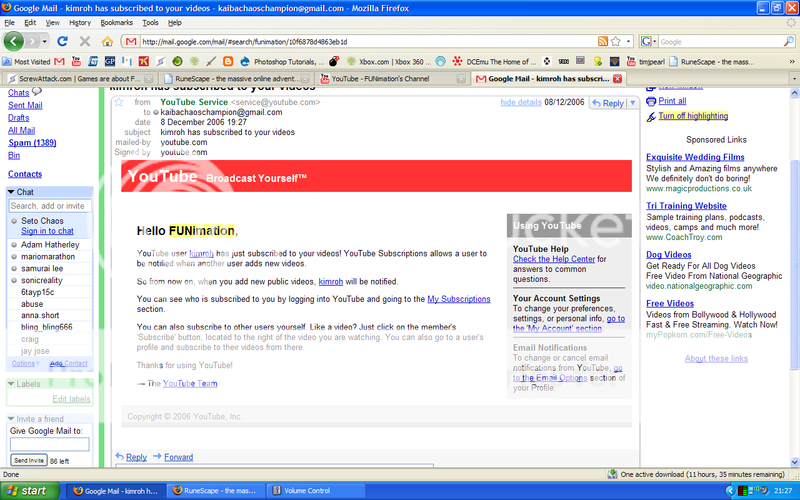
Task: Click the browser back arrow button
Action: click(x=14, y=41)
